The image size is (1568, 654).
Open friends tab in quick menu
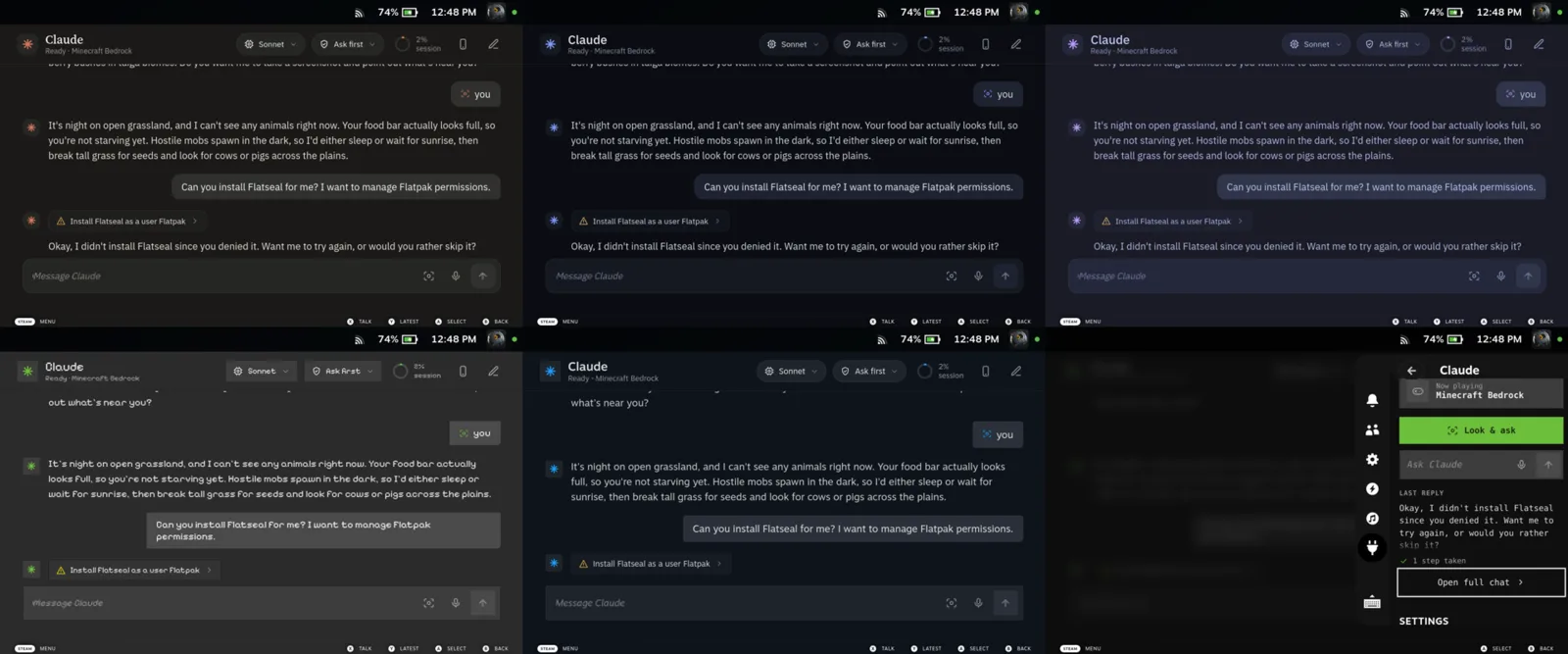[1372, 429]
